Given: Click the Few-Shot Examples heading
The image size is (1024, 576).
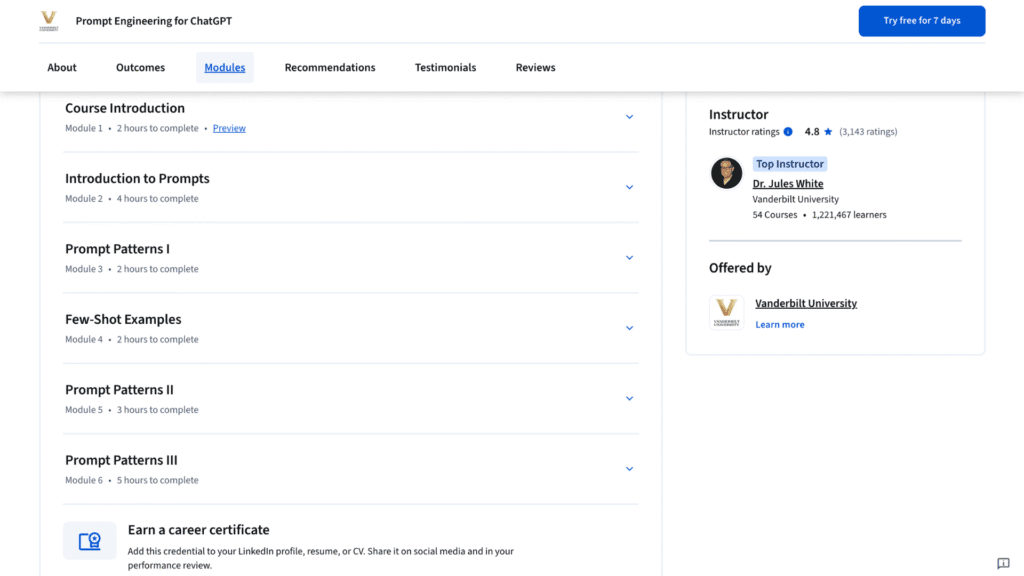Looking at the screenshot, I should 123,320.
